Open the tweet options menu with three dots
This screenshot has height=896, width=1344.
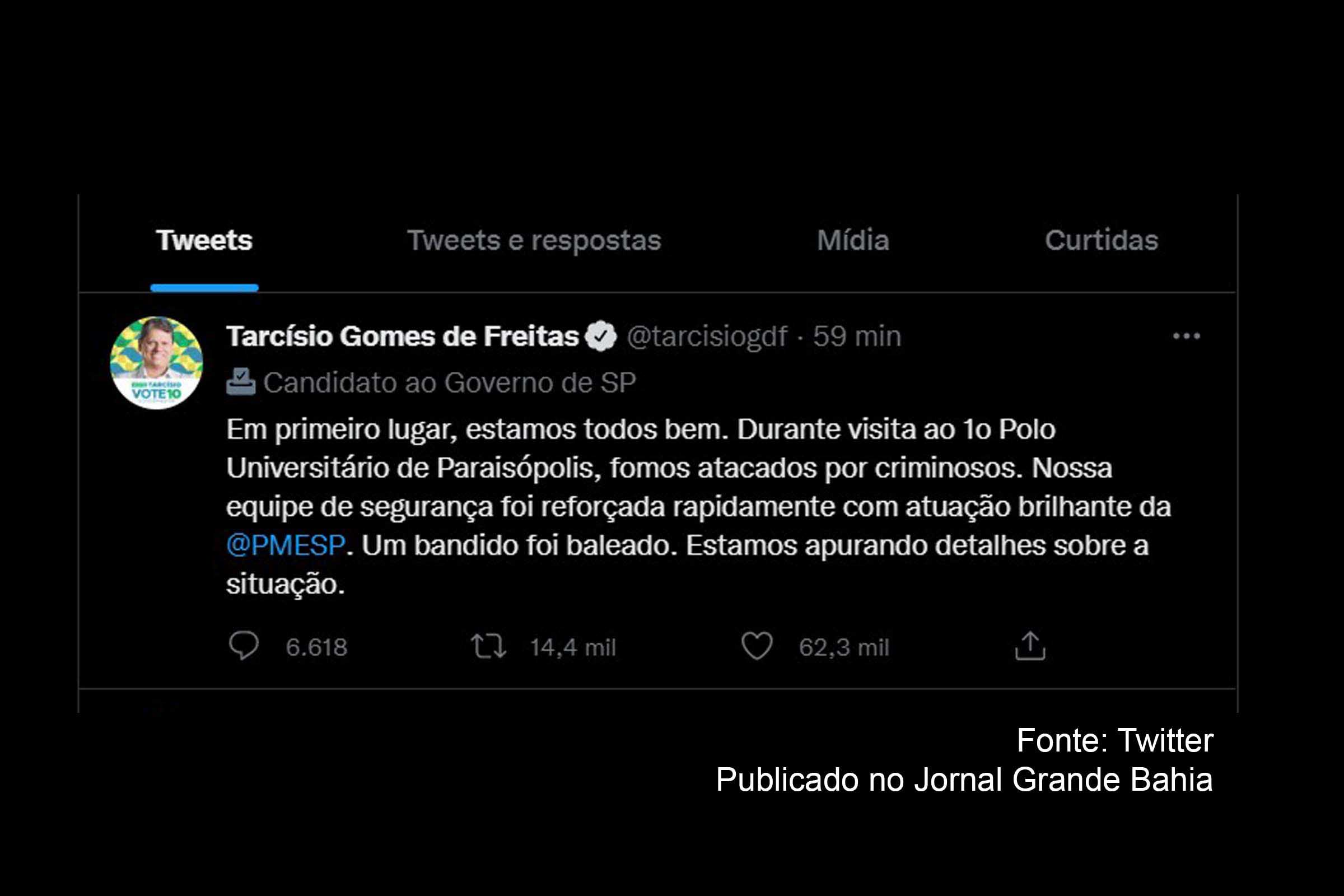click(x=1186, y=337)
